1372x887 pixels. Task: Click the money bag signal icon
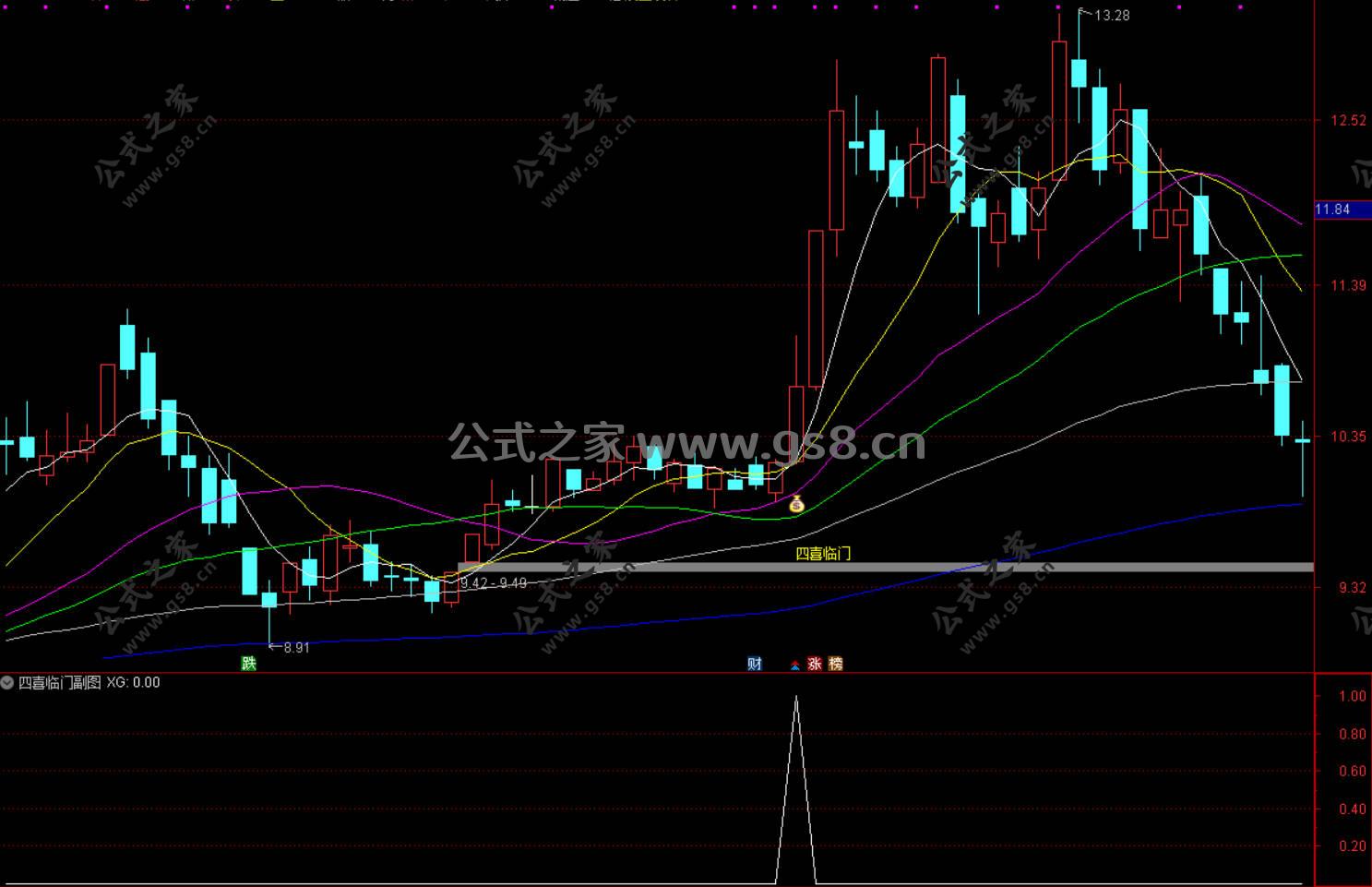[x=796, y=504]
